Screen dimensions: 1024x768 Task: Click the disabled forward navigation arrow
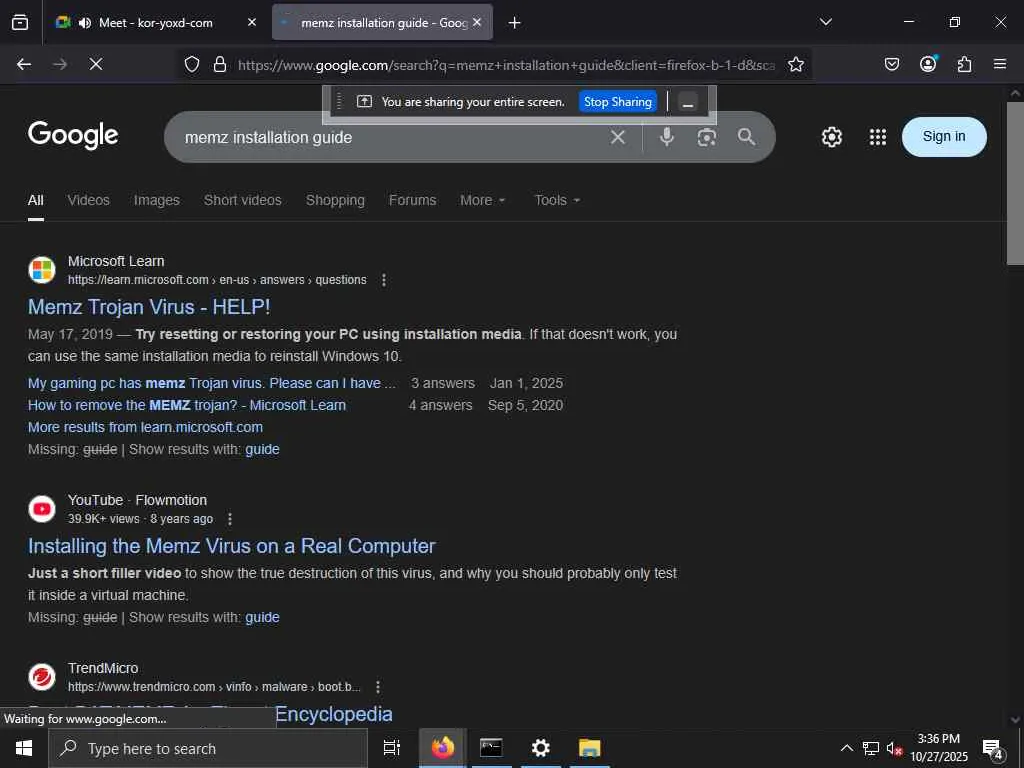60,64
